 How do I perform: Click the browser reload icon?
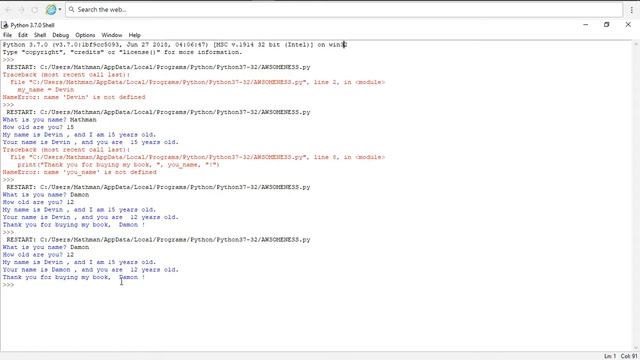(x=35, y=9)
